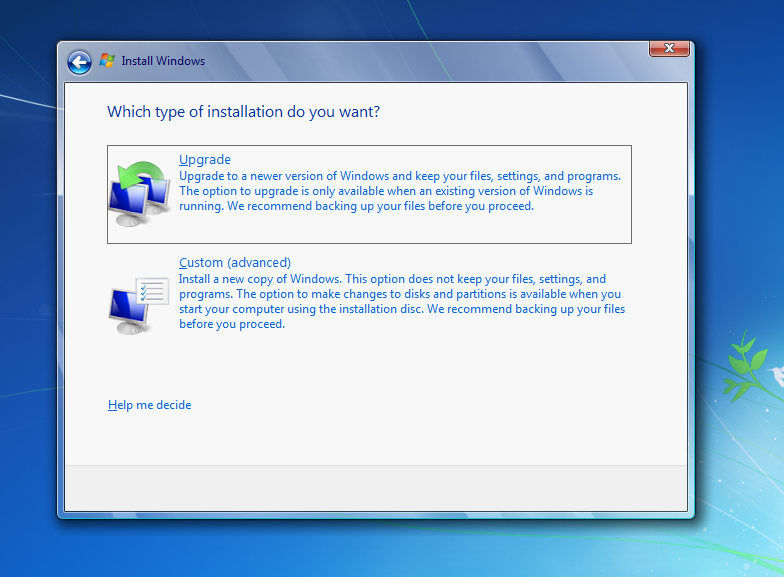
Task: Click the 'Which type of installation do you want?' heading
Action: (x=244, y=112)
